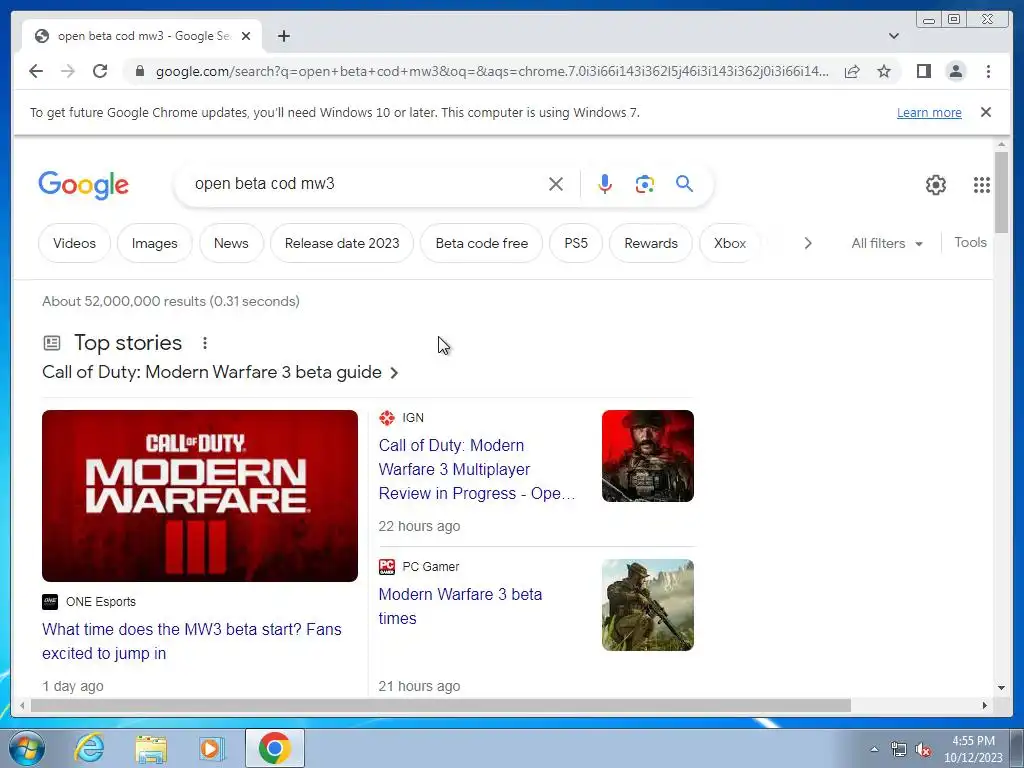Viewport: 1024px width, 768px height.
Task: Open the Tools button
Action: pyautogui.click(x=970, y=242)
